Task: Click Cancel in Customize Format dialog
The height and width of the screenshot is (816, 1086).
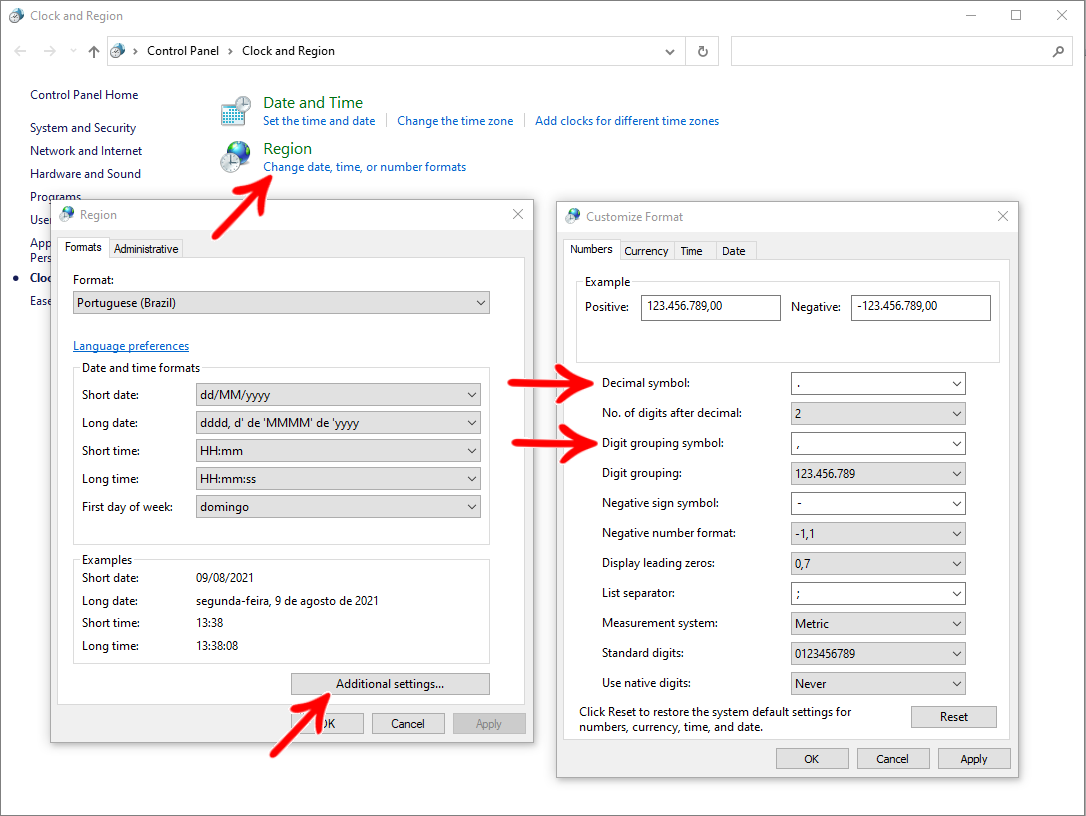Action: [x=893, y=759]
